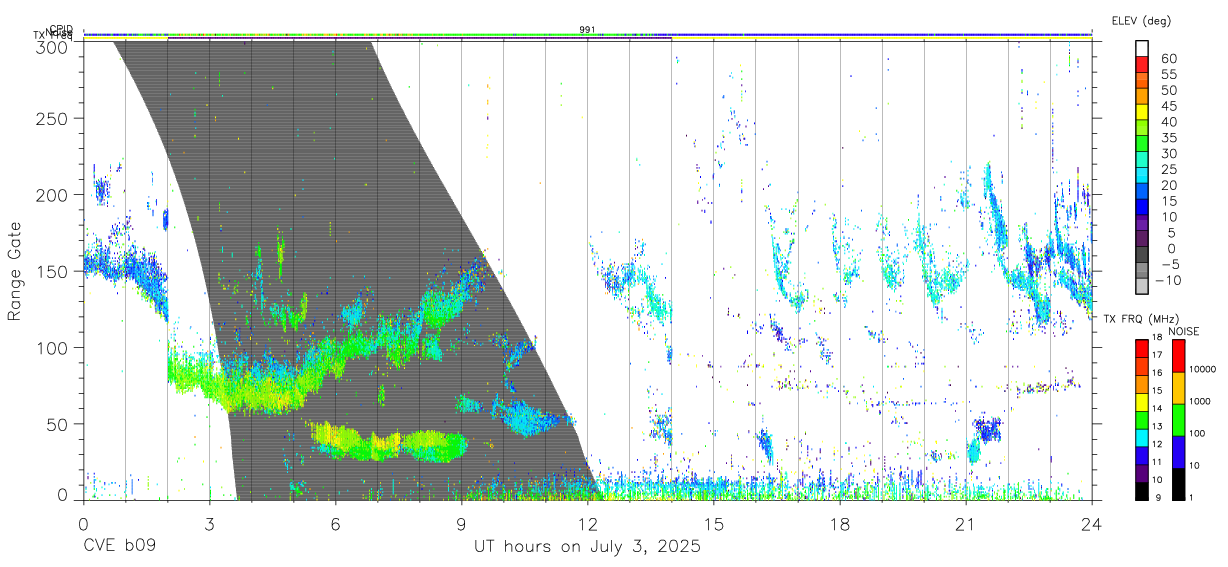This screenshot has height=567, width=1228.
Task: Click the x-axis tick label '24'
Action: pos(1091,524)
